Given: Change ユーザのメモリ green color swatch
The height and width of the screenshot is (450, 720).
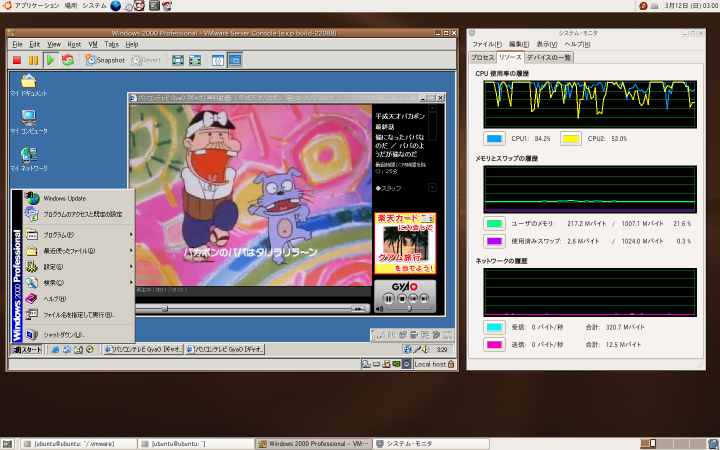Looking at the screenshot, I should coord(494,224).
